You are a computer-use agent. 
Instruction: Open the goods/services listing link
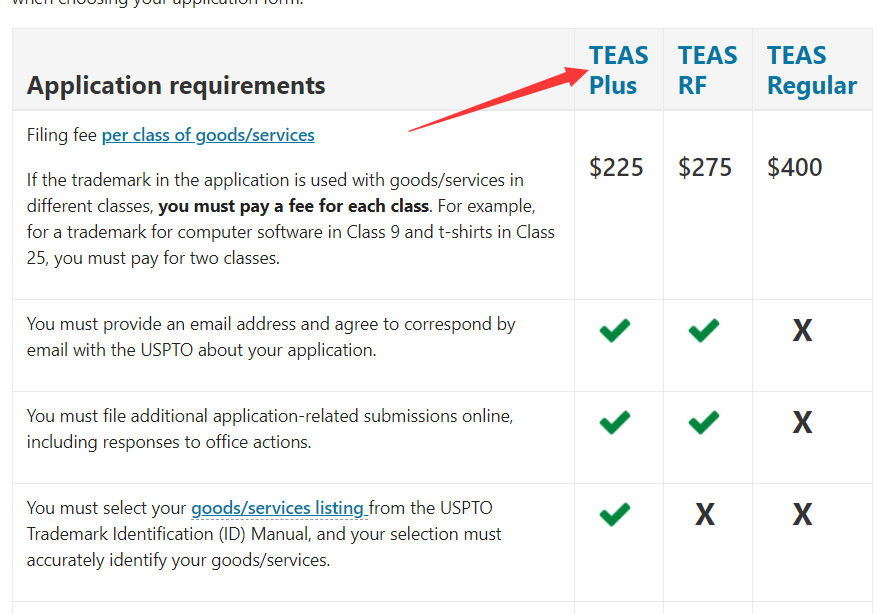[x=278, y=508]
